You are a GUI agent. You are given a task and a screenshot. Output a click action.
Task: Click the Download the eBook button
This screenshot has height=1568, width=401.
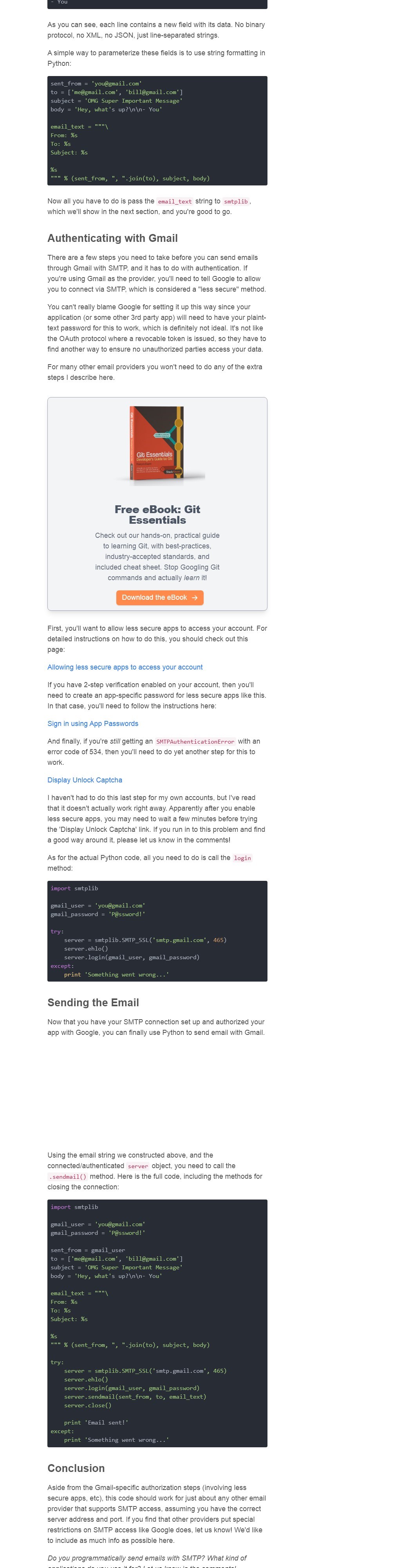[159, 598]
